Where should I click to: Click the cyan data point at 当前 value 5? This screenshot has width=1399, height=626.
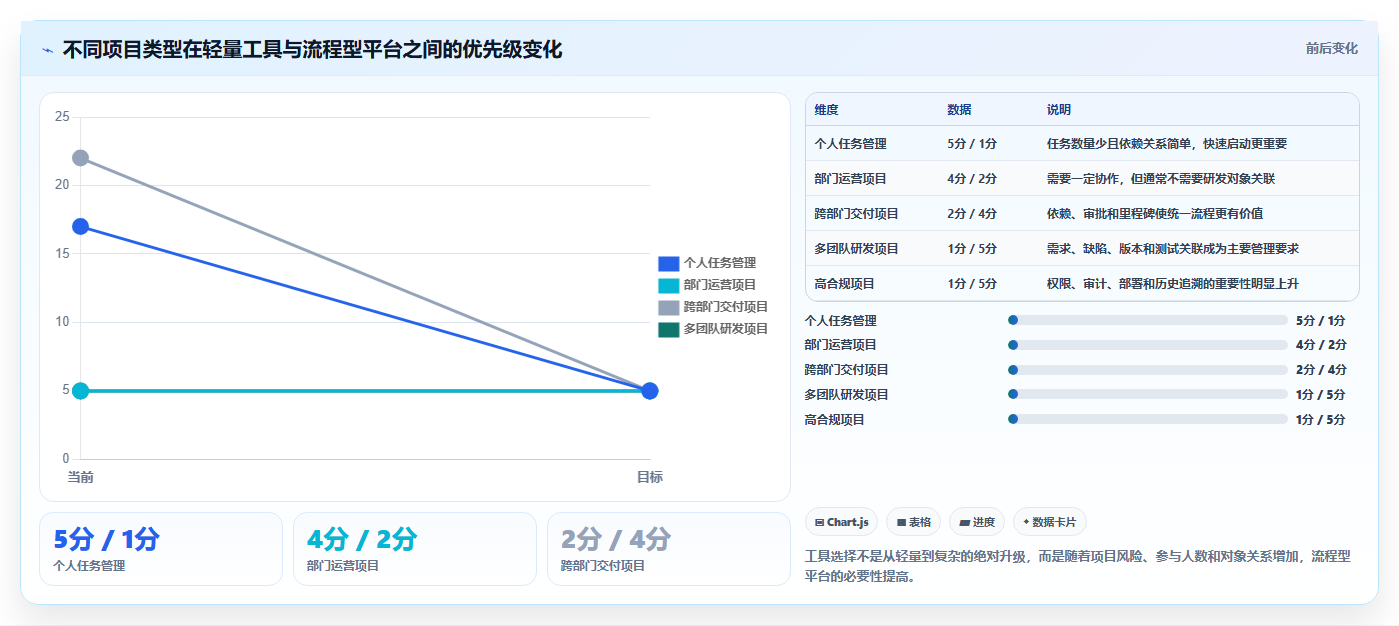point(81,390)
